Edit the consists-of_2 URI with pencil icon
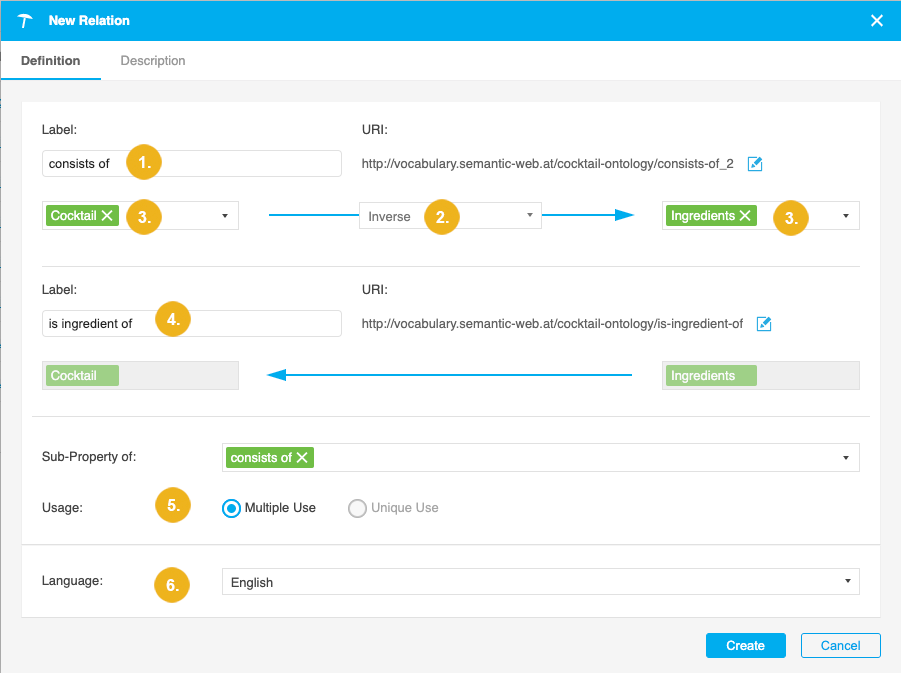Image resolution: width=901 pixels, height=673 pixels. [x=755, y=164]
